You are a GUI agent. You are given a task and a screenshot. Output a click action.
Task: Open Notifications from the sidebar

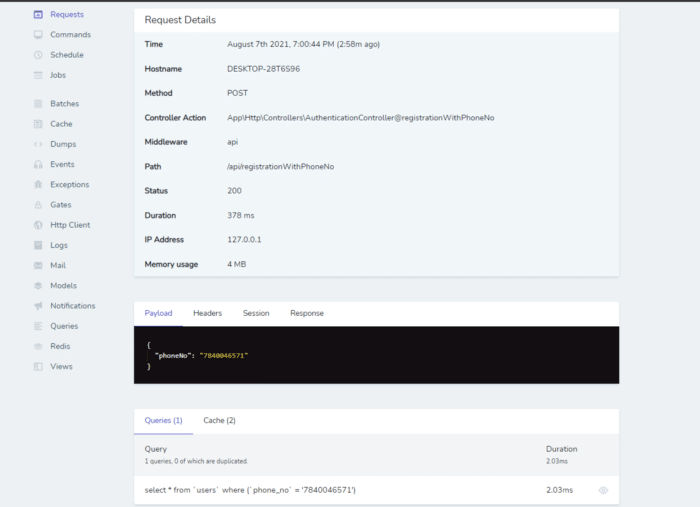click(x=73, y=306)
